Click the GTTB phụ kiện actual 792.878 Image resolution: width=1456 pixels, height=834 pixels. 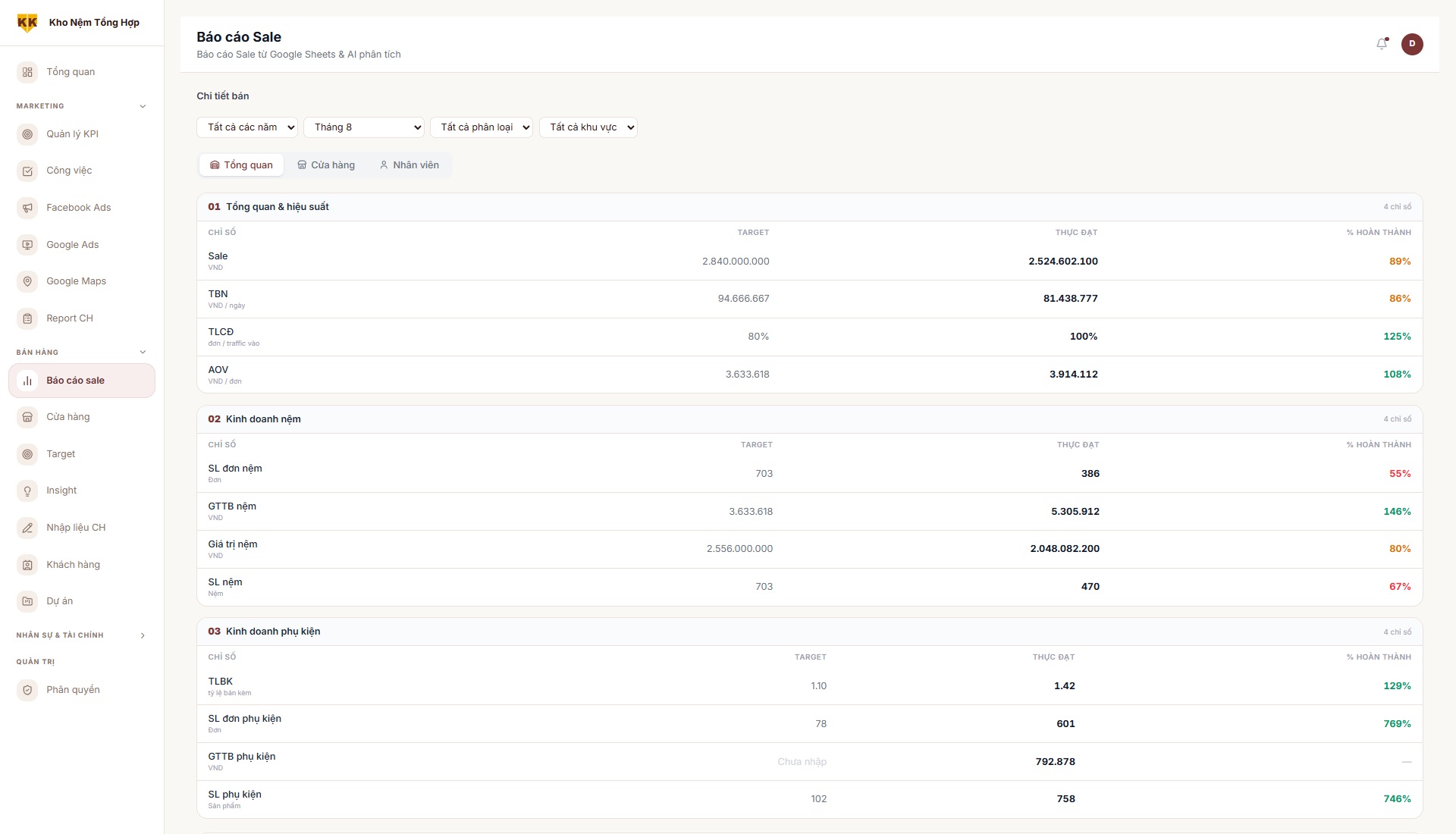(x=1055, y=762)
